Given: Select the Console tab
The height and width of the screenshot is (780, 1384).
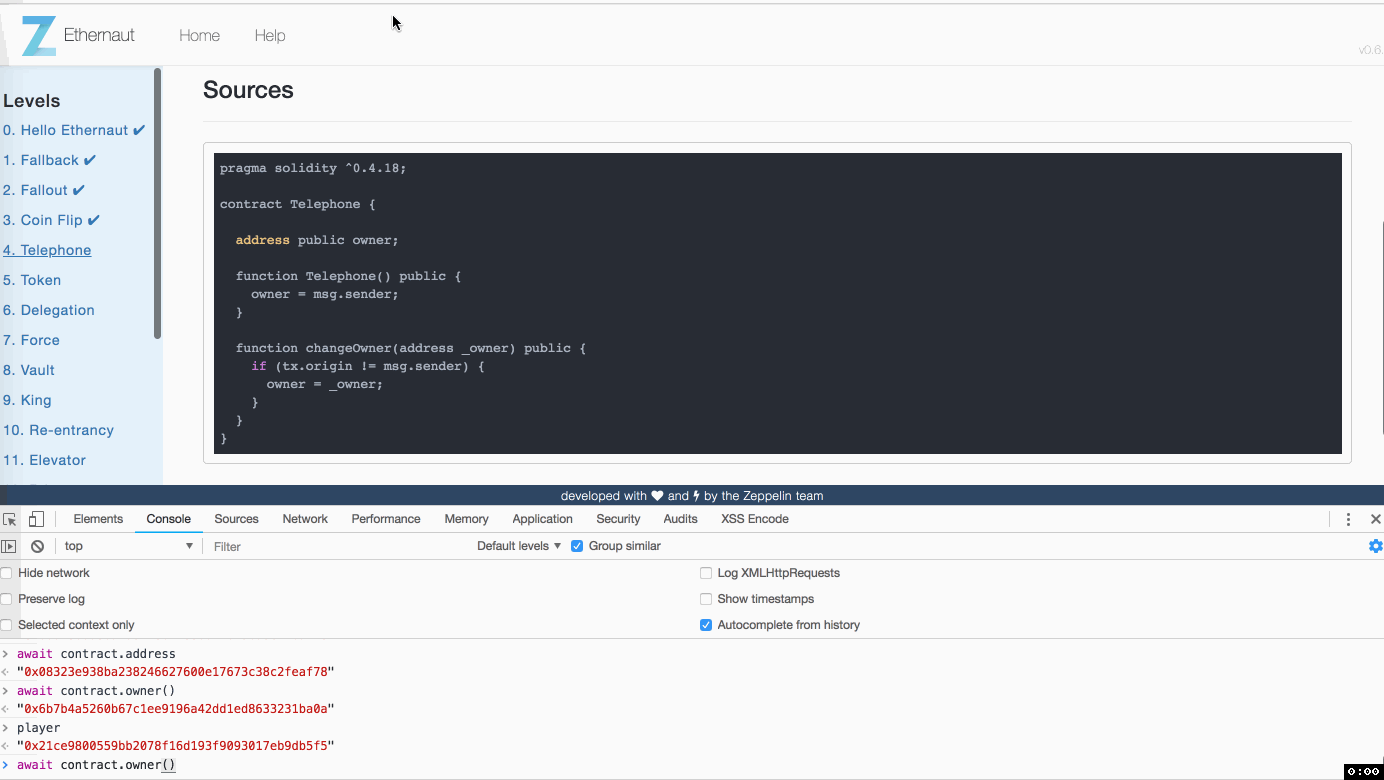Looking at the screenshot, I should click(168, 519).
